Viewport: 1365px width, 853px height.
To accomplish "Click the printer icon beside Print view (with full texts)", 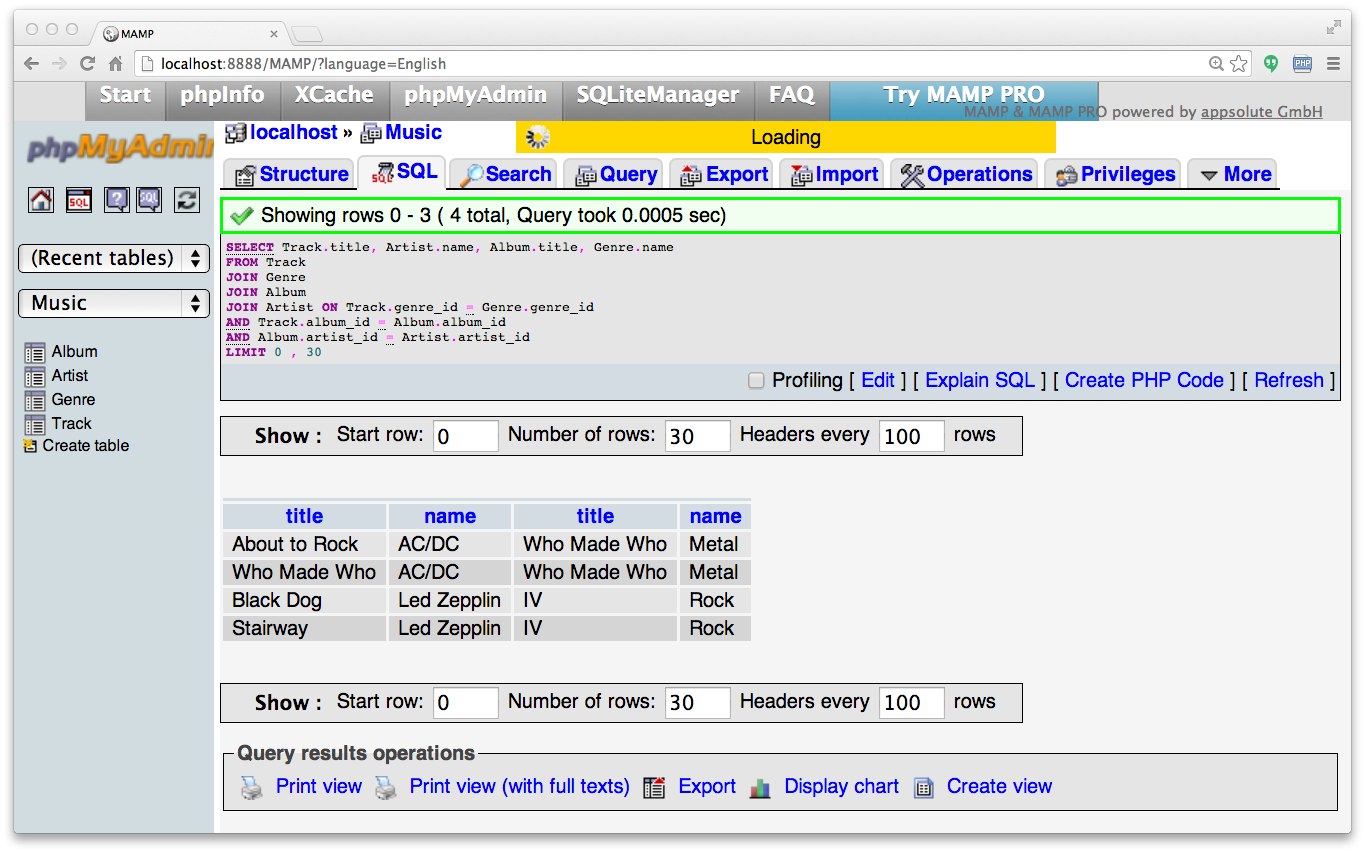I will [386, 788].
